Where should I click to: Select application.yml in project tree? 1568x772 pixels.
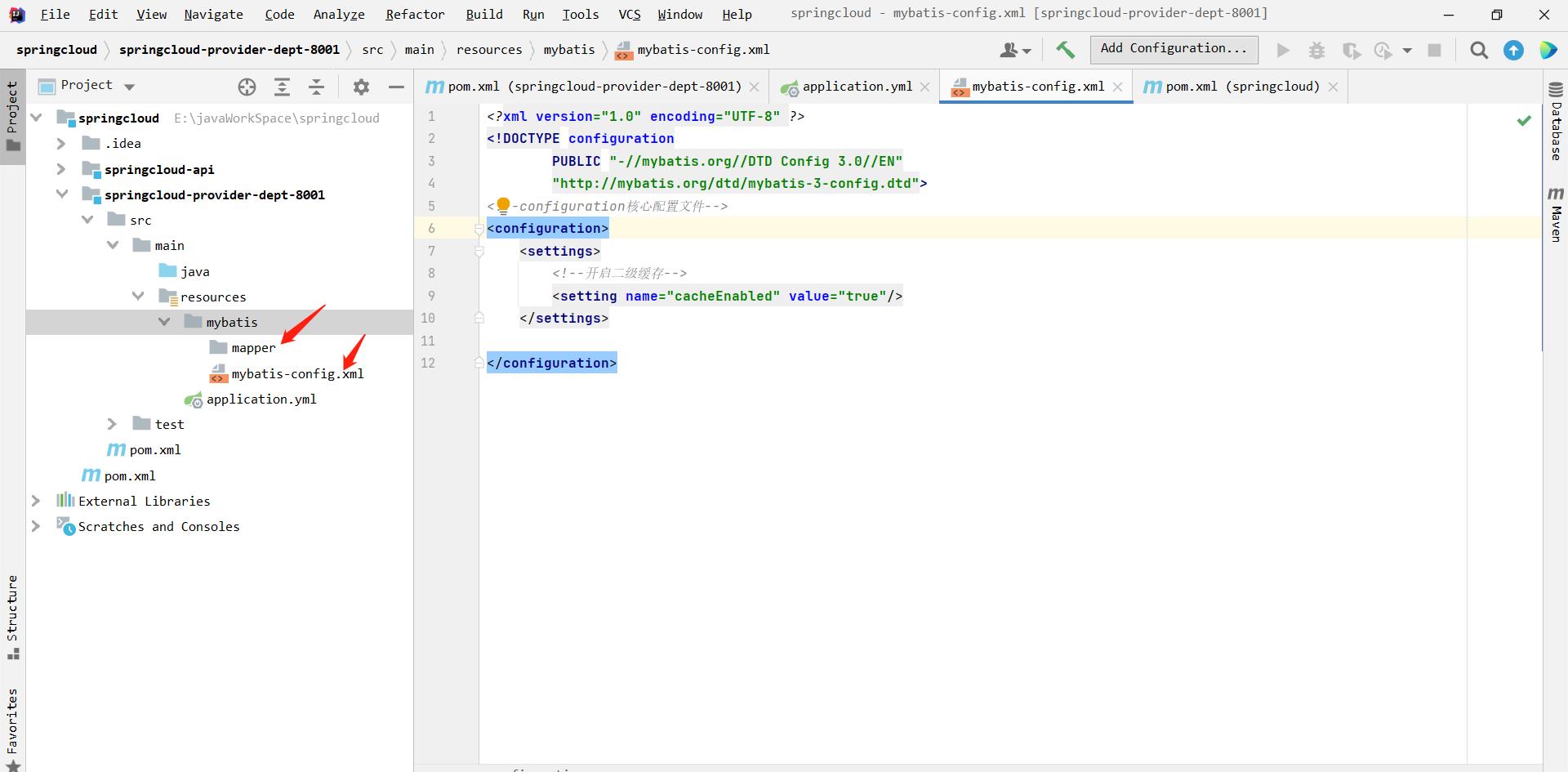pyautogui.click(x=261, y=399)
